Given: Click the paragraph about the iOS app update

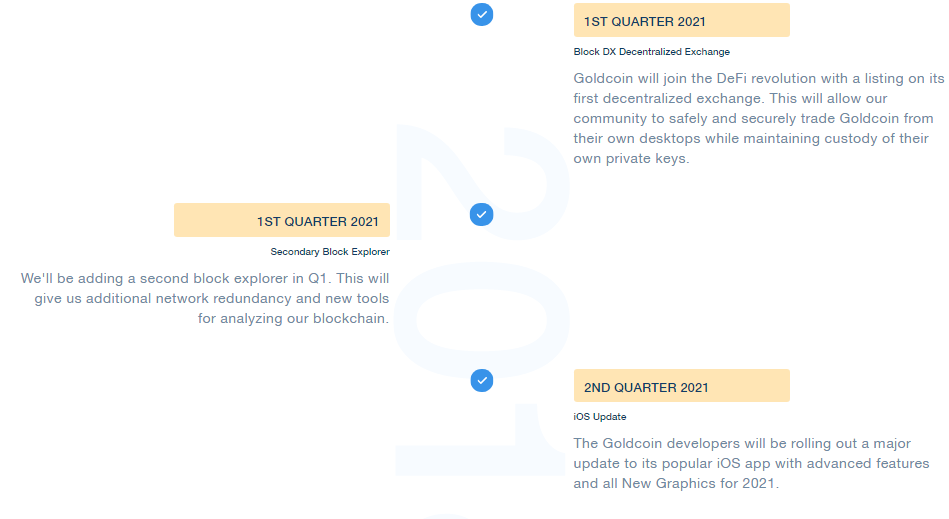Looking at the screenshot, I should (x=751, y=463).
